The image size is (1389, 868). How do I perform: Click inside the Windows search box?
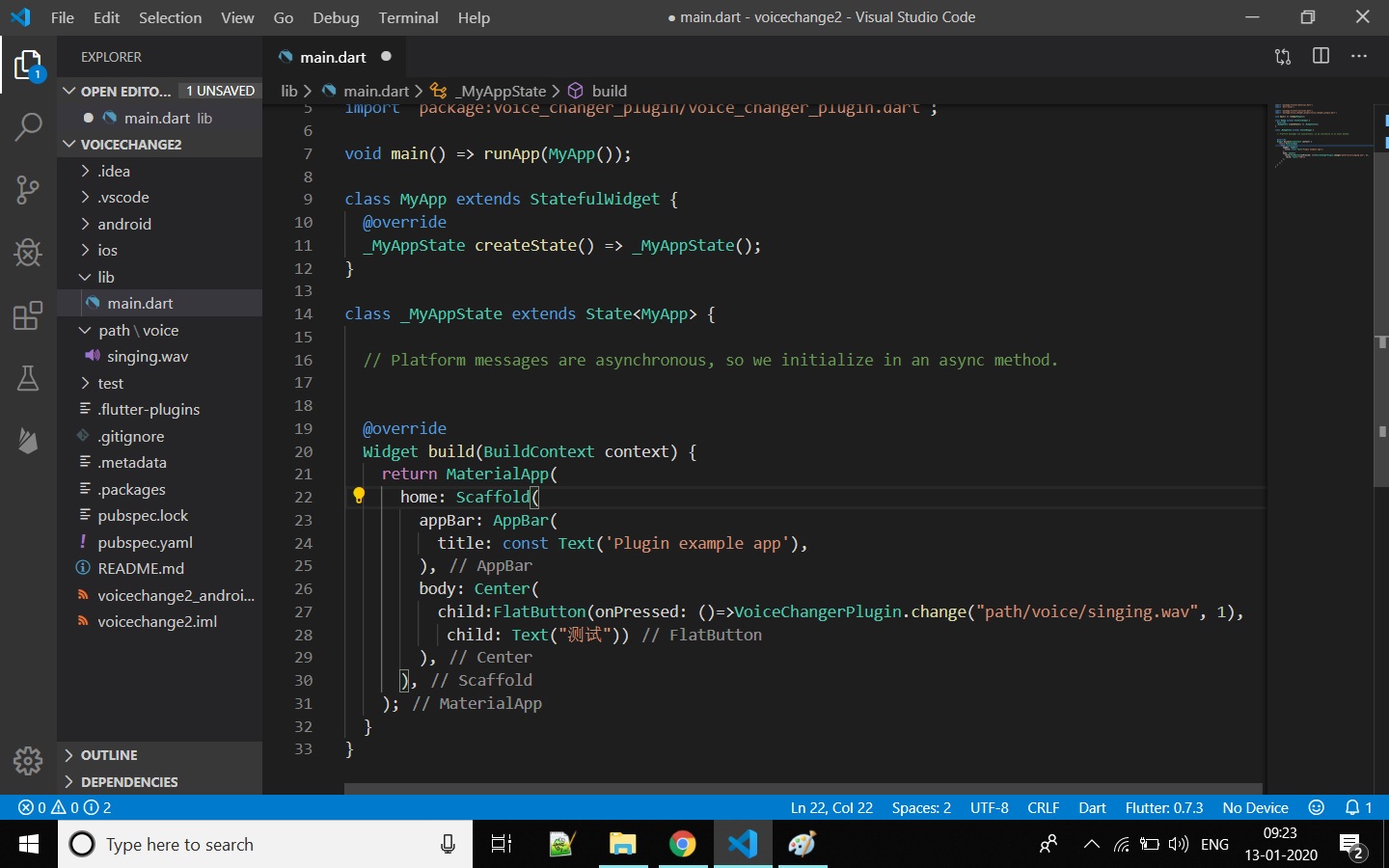tap(241, 844)
